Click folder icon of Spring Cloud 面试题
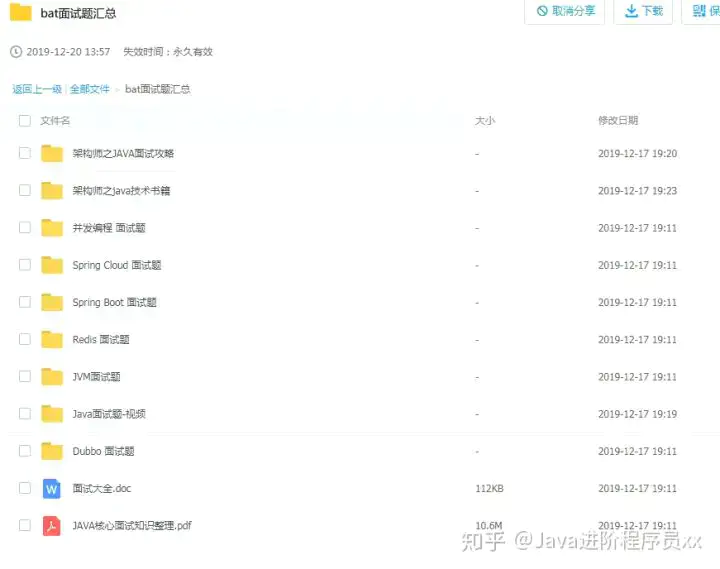 pyautogui.click(x=52, y=265)
